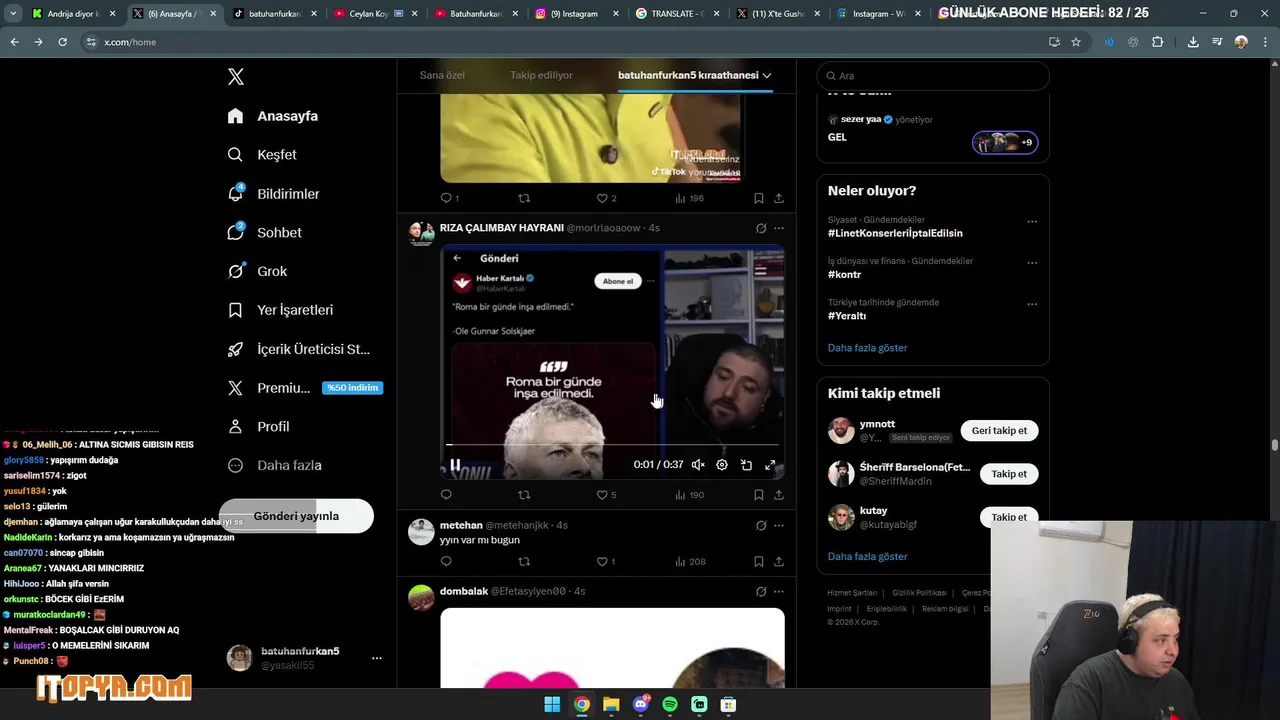
Task: Bookmark metehan post
Action: [x=759, y=562]
